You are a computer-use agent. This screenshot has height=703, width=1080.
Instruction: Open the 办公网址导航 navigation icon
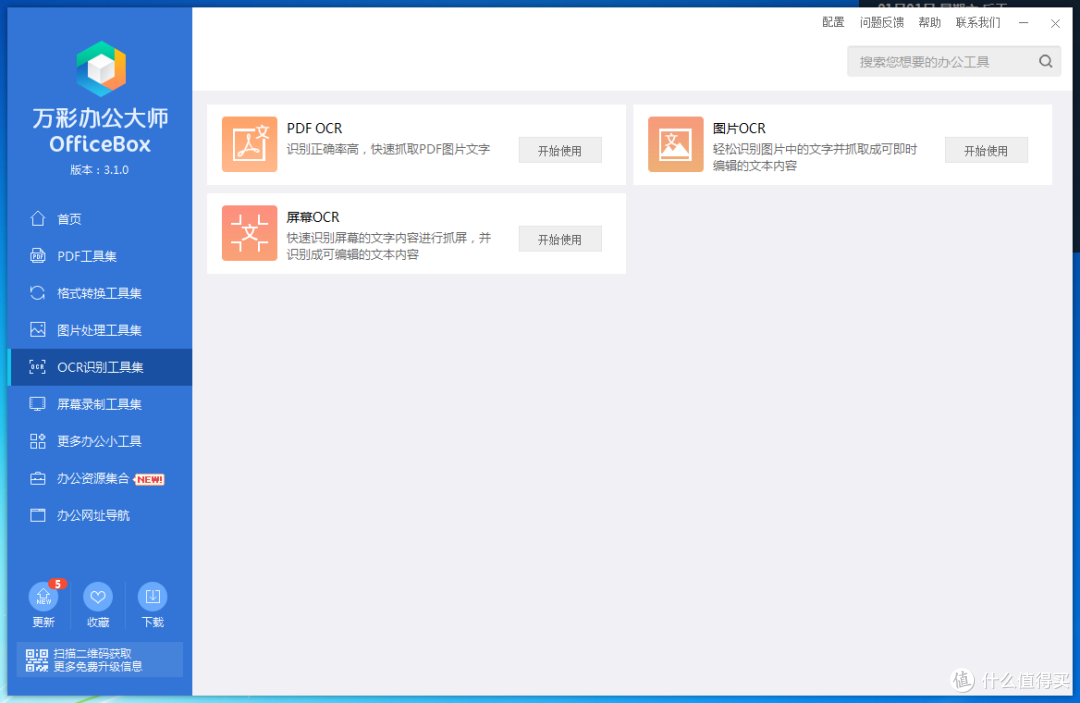point(38,515)
